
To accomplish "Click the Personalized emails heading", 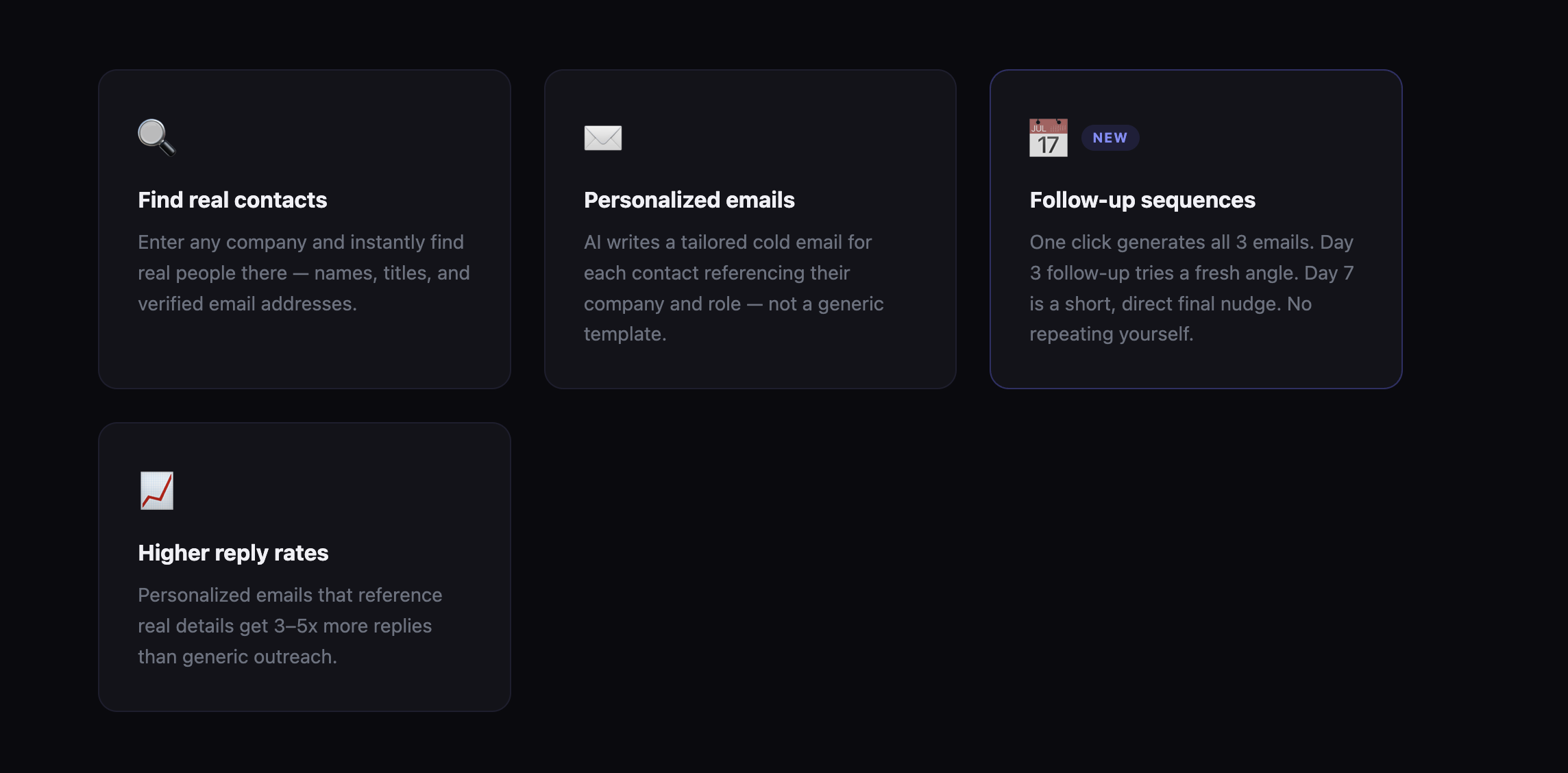I will pyautogui.click(x=689, y=199).
